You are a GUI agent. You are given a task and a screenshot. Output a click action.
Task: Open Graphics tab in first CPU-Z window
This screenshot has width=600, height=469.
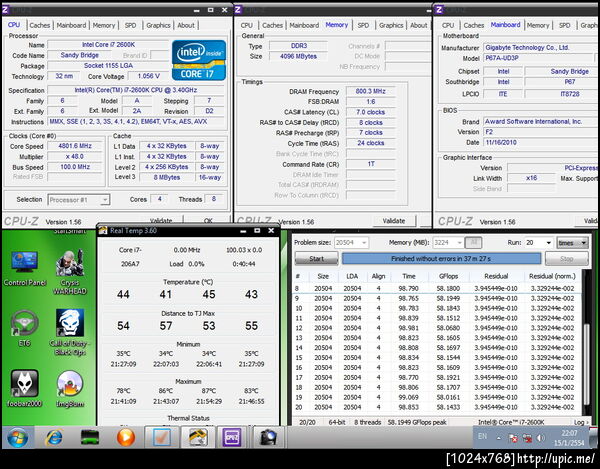(158, 25)
